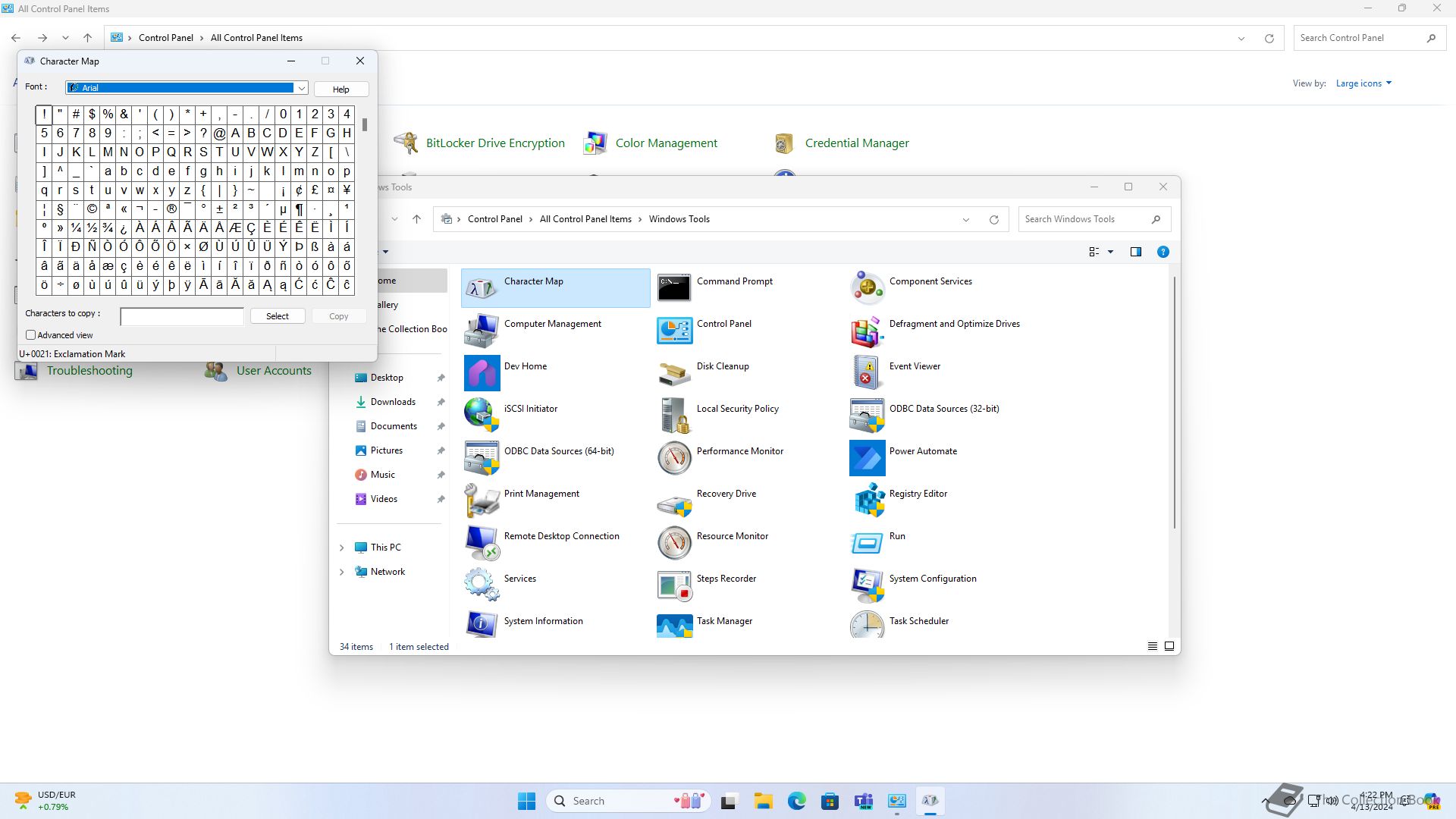Open Computer Management icon
Screen dimensions: 1456x819
point(482,331)
